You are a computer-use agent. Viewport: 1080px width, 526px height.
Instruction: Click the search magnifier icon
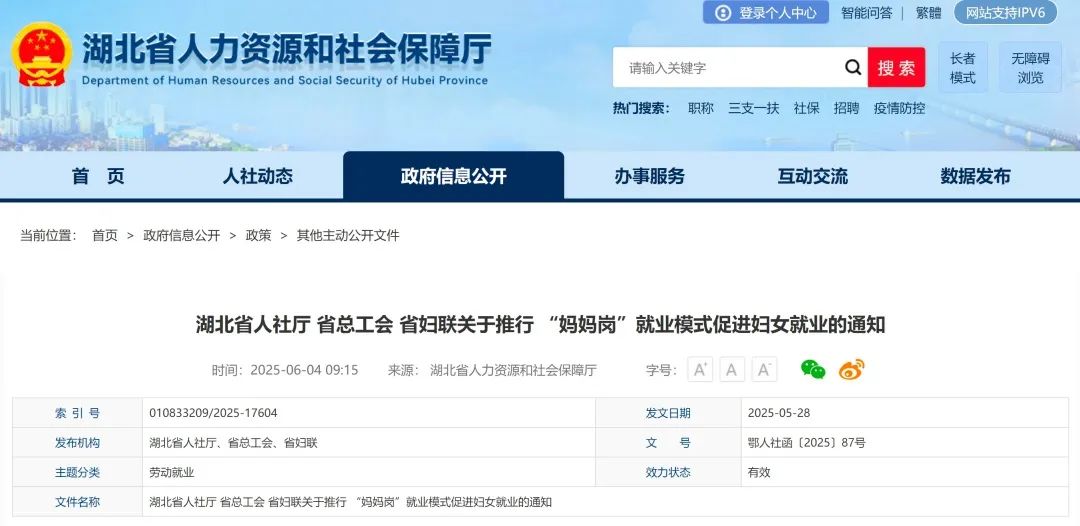tap(853, 67)
